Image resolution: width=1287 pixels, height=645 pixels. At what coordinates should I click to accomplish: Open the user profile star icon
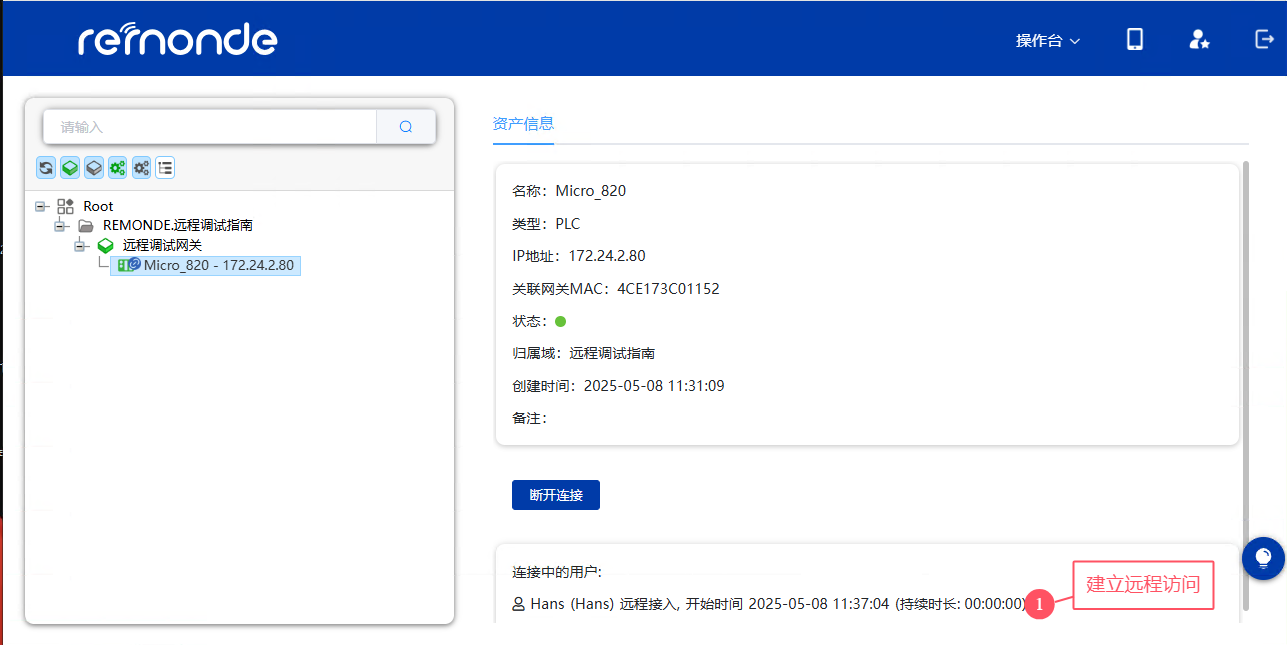pos(1199,40)
